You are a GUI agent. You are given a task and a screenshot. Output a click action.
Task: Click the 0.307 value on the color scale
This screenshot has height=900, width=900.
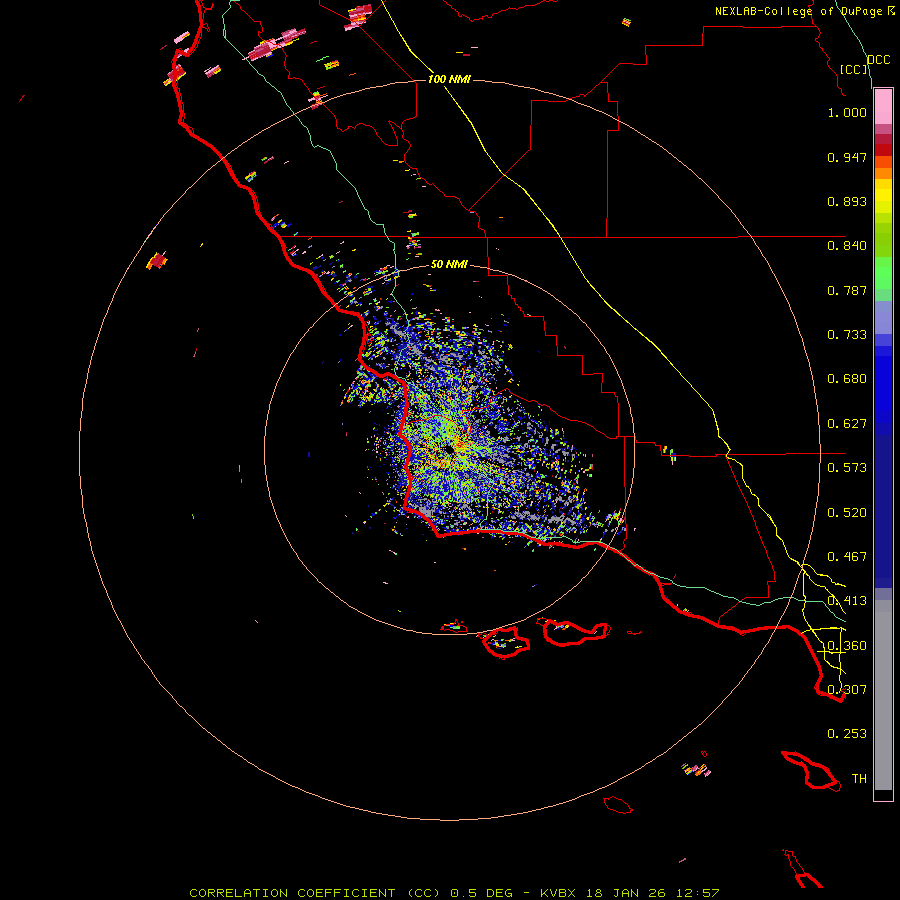click(x=847, y=690)
